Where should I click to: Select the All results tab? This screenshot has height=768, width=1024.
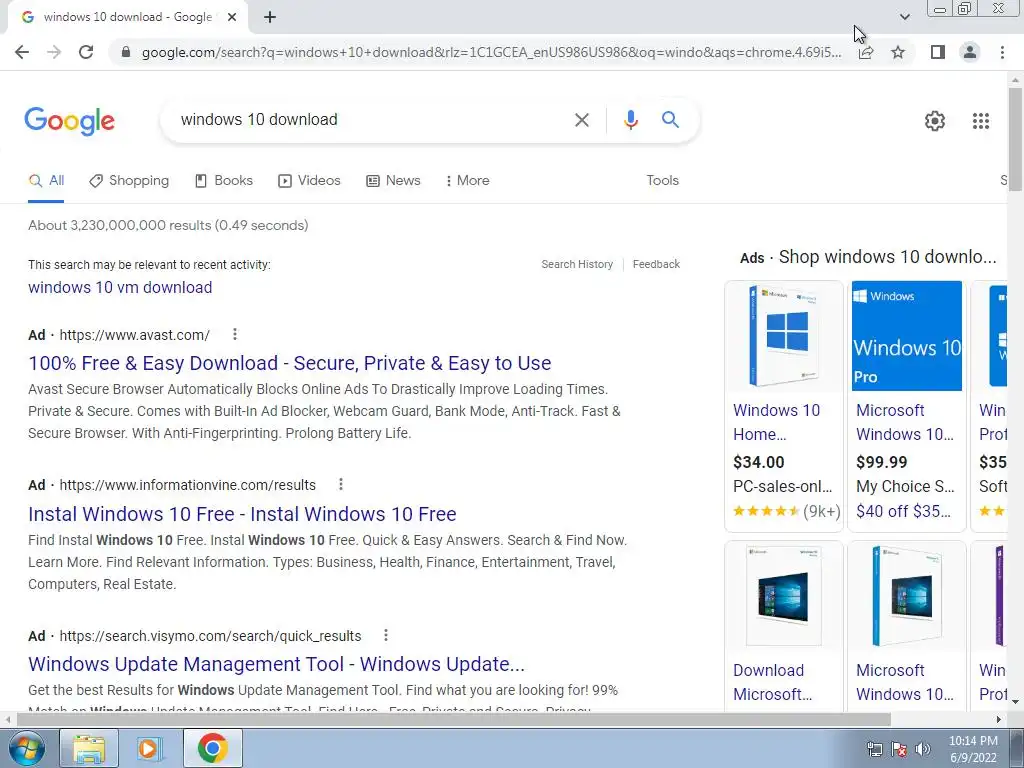46,181
